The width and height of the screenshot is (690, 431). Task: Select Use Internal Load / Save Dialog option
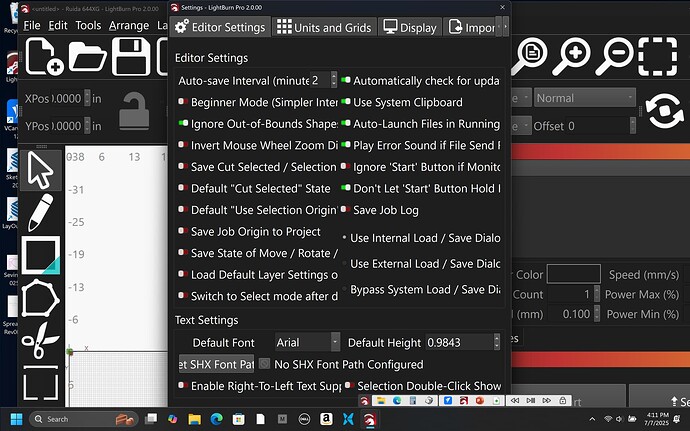click(345, 238)
